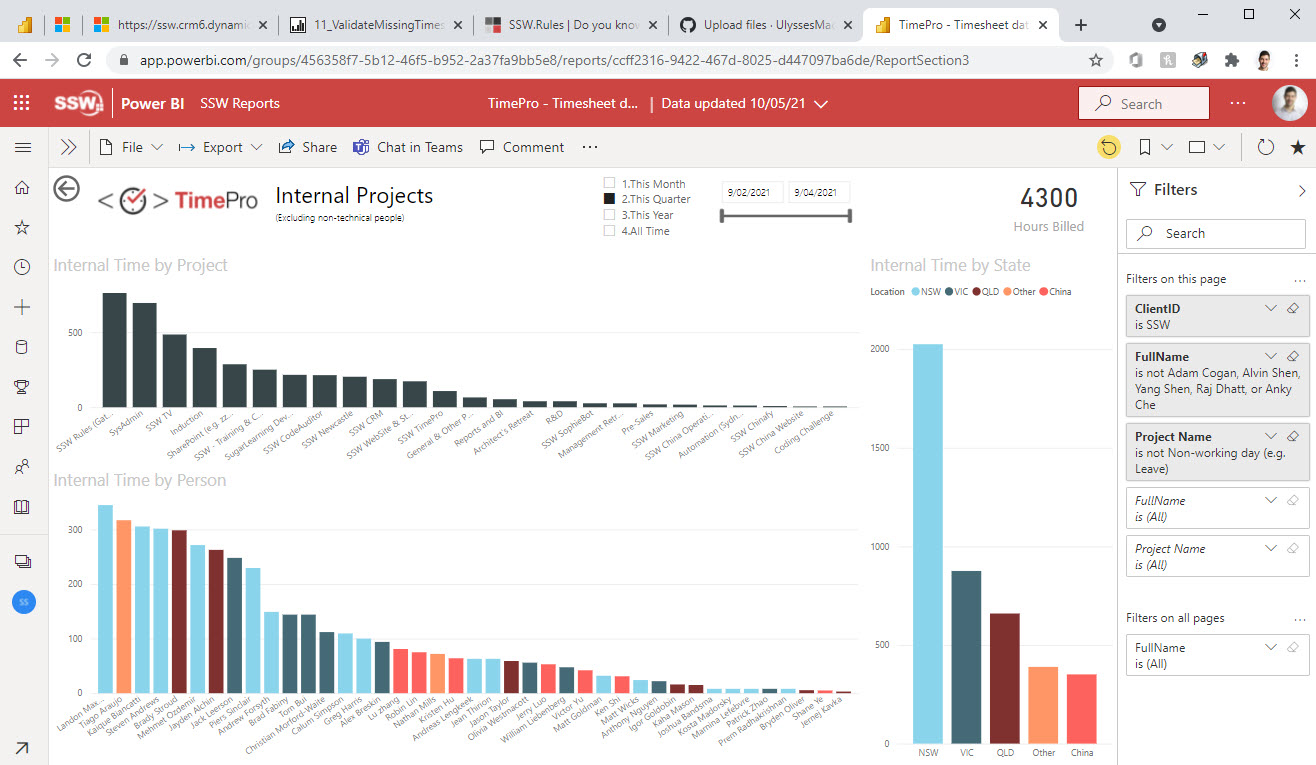Collapse the Filters pane with chevron

pos(1301,190)
